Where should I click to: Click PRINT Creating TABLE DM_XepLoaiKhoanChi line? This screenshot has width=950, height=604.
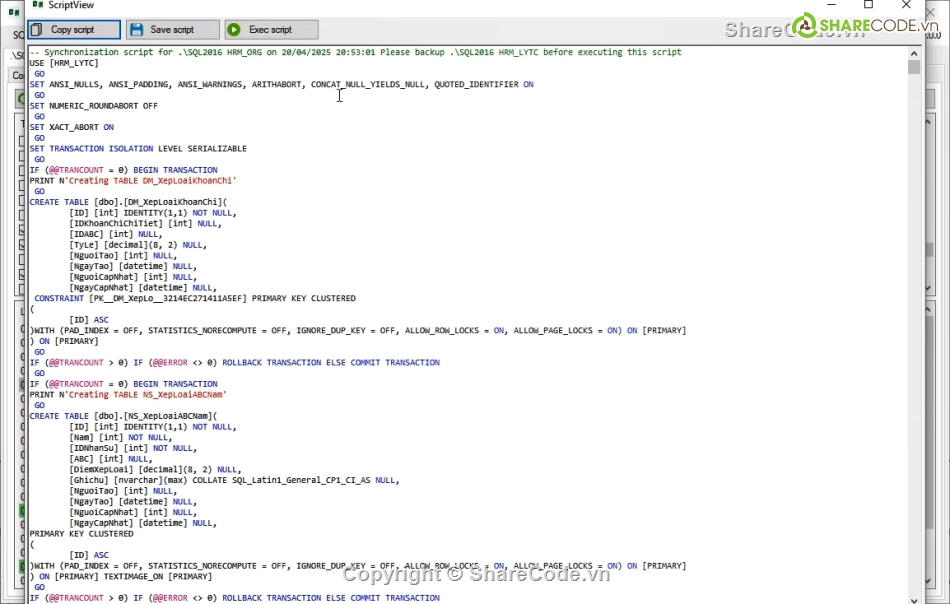click(x=133, y=181)
